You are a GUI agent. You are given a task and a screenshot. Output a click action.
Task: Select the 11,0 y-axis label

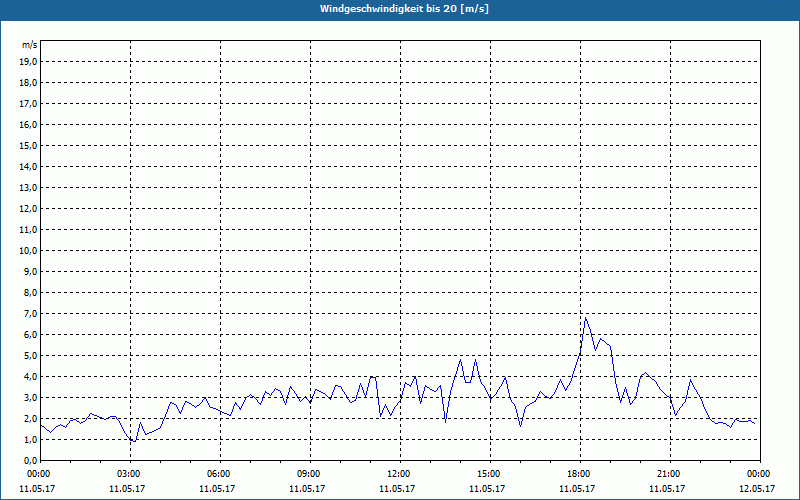(x=28, y=230)
